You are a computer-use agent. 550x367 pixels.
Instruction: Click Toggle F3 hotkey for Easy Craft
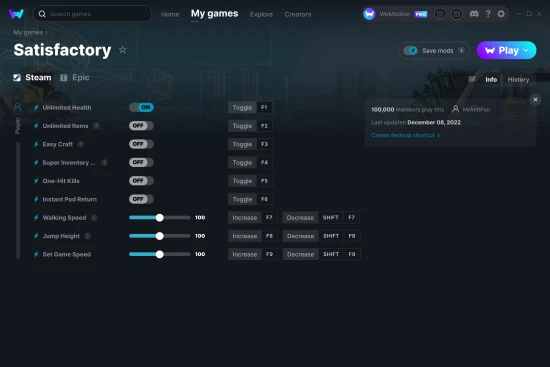[x=250, y=144]
